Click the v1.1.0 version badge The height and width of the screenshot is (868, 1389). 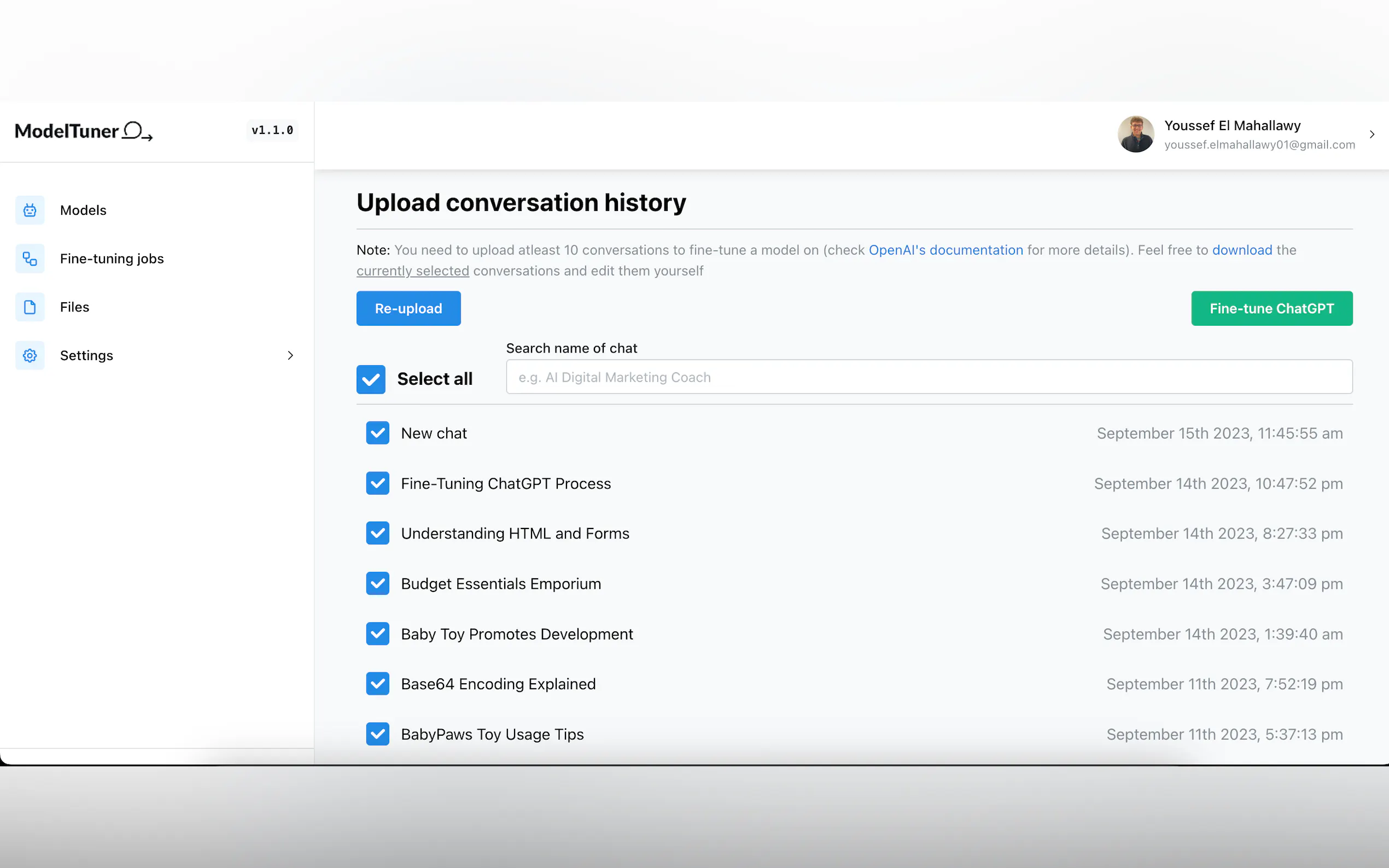point(272,130)
